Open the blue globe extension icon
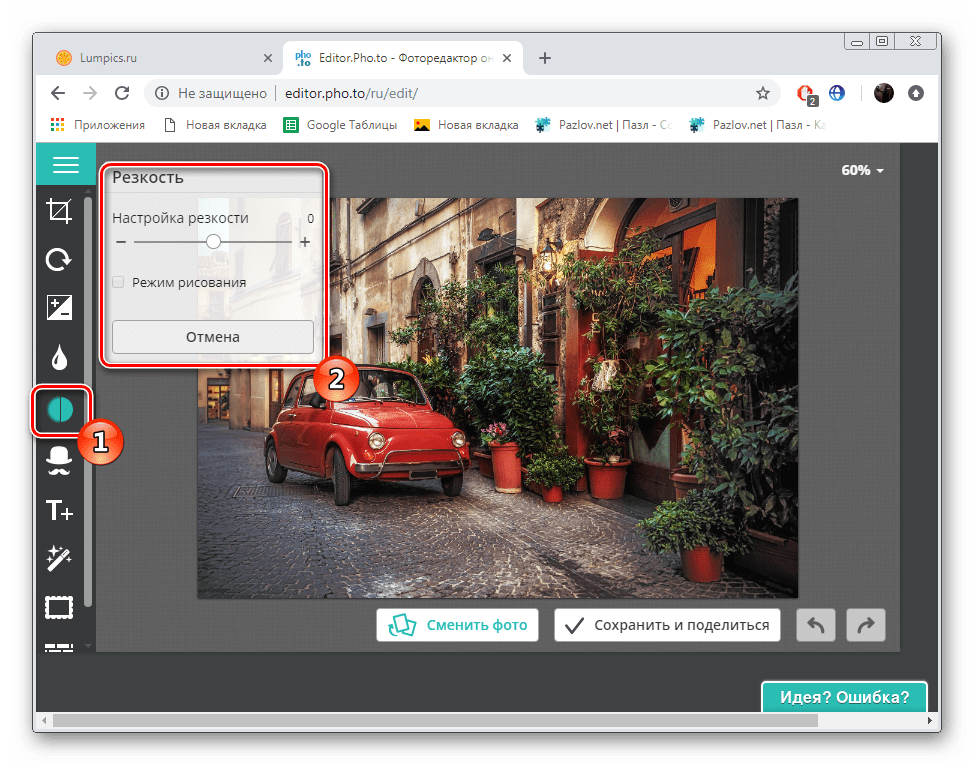Viewport: 974px width, 765px height. (x=837, y=93)
